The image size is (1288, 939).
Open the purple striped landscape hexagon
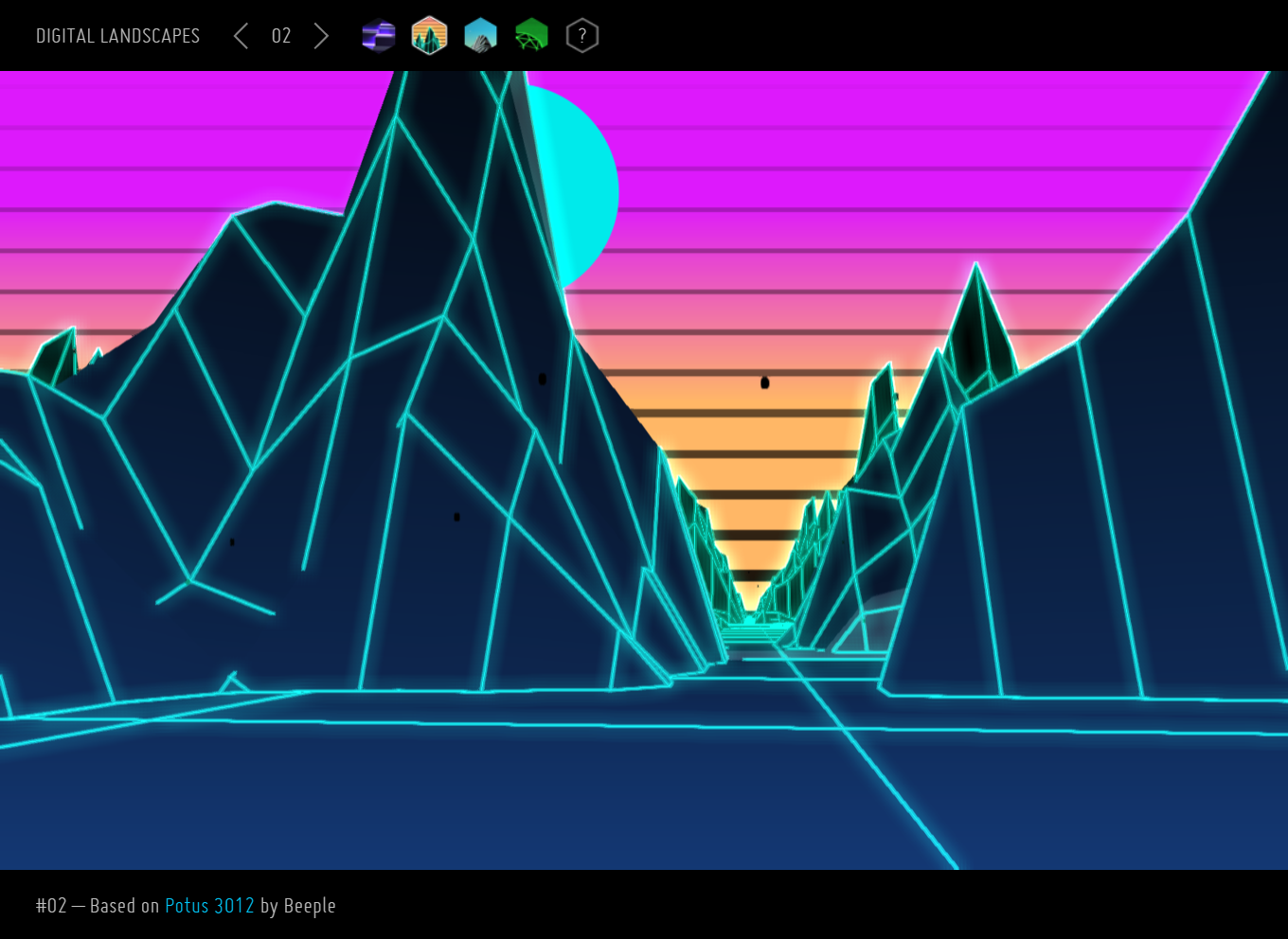pos(379,36)
